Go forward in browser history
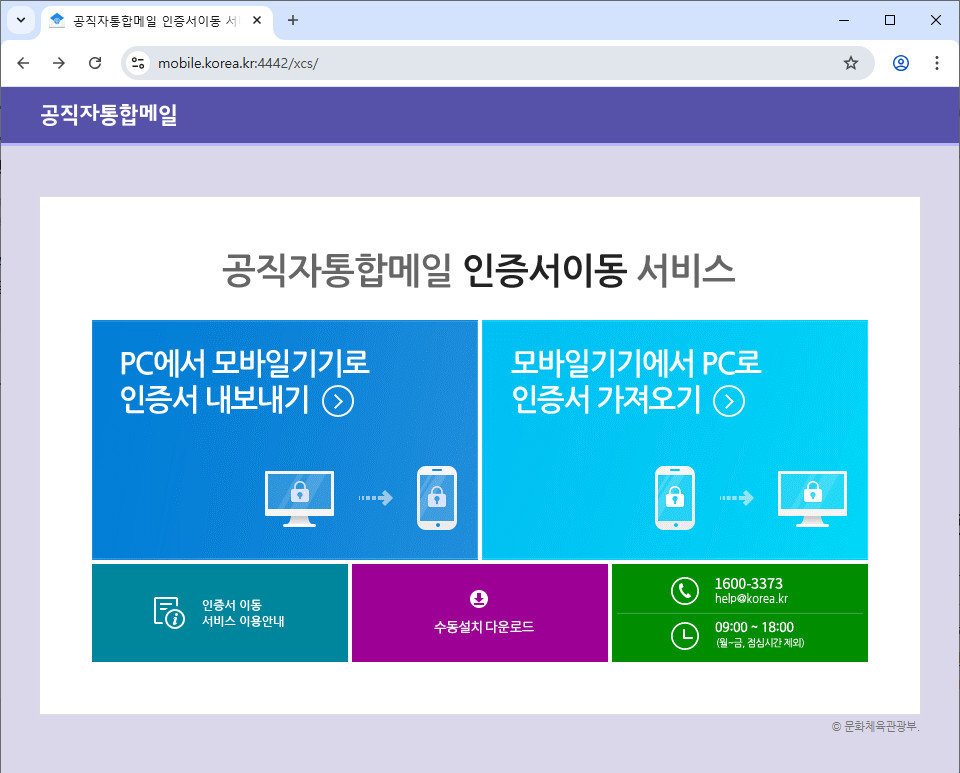Viewport: 960px width, 773px height. click(x=59, y=63)
